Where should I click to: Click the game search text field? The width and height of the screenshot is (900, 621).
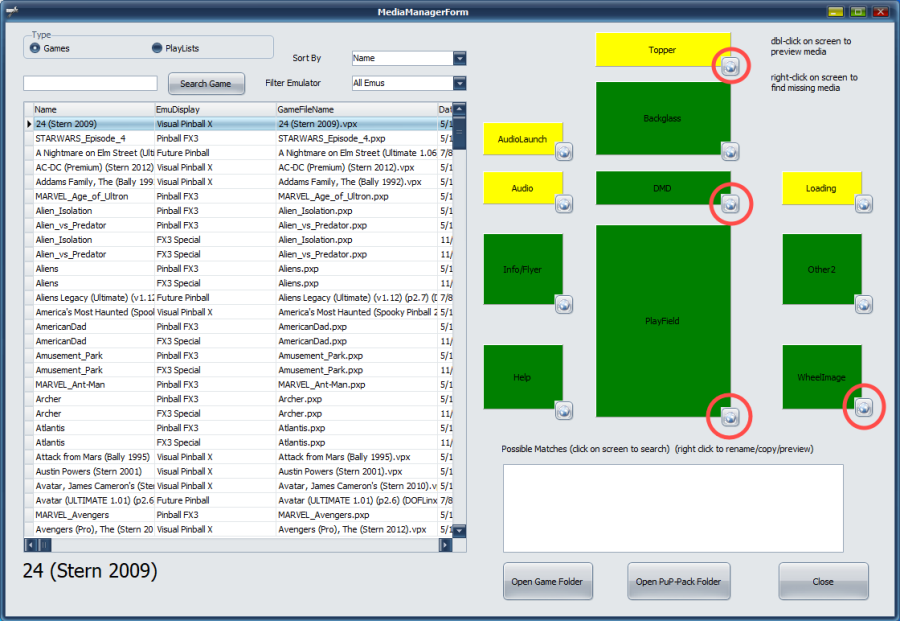(90, 84)
